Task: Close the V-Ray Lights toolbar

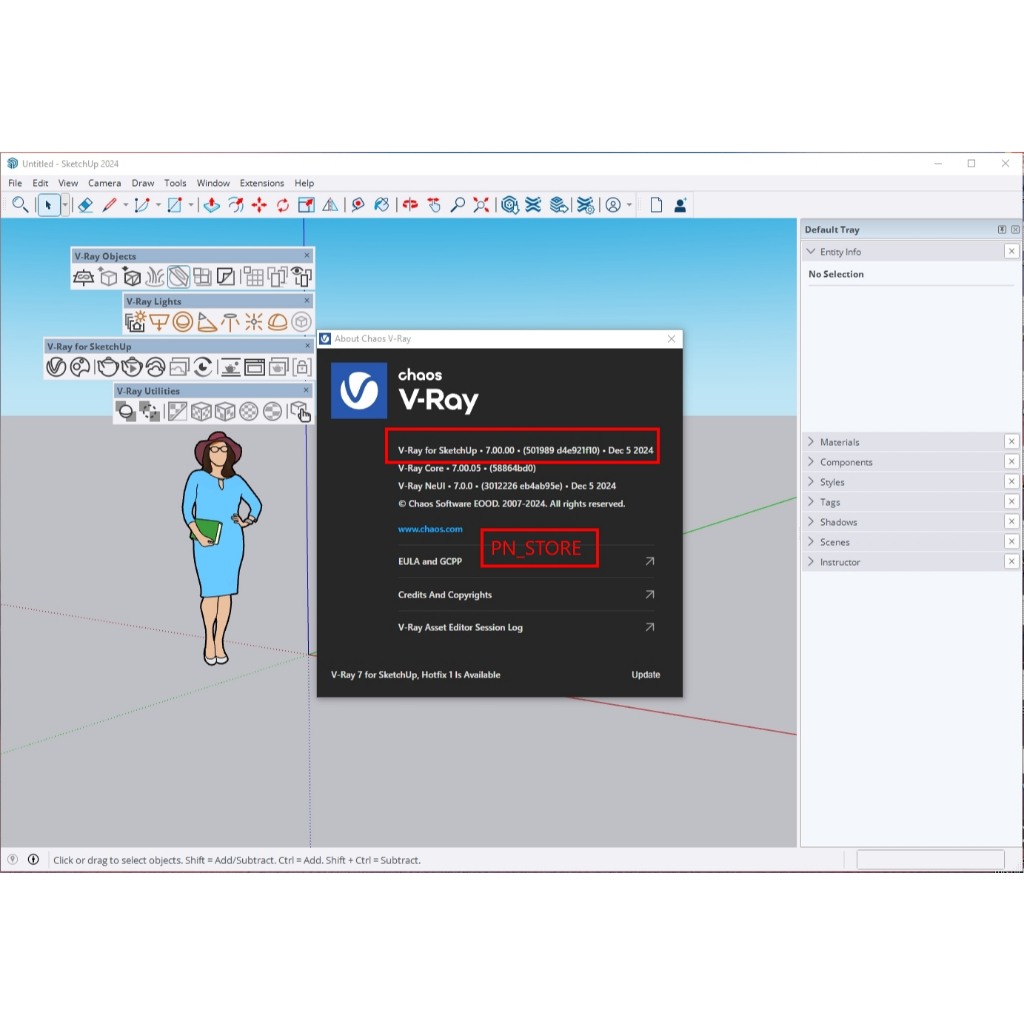Action: (x=307, y=300)
